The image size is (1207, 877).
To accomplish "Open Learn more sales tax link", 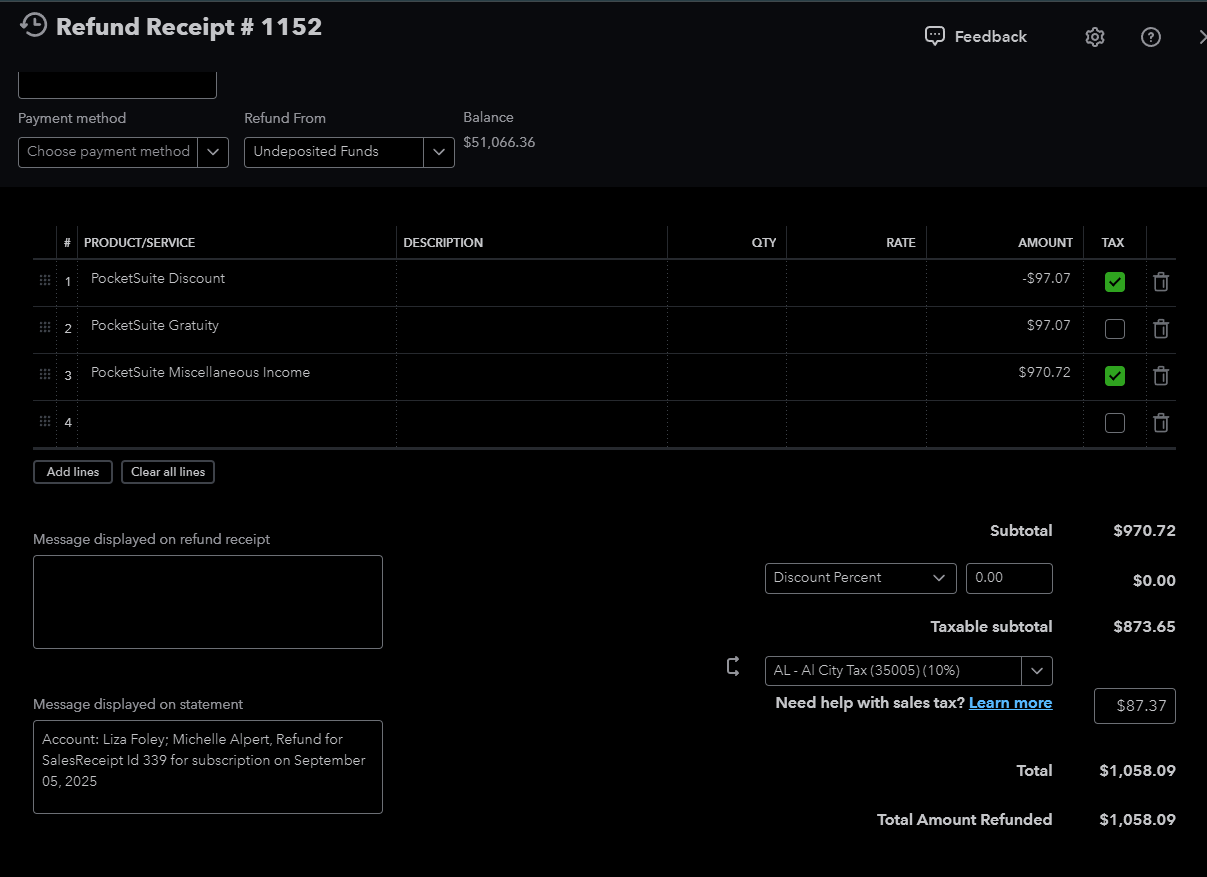I will click(x=1010, y=703).
